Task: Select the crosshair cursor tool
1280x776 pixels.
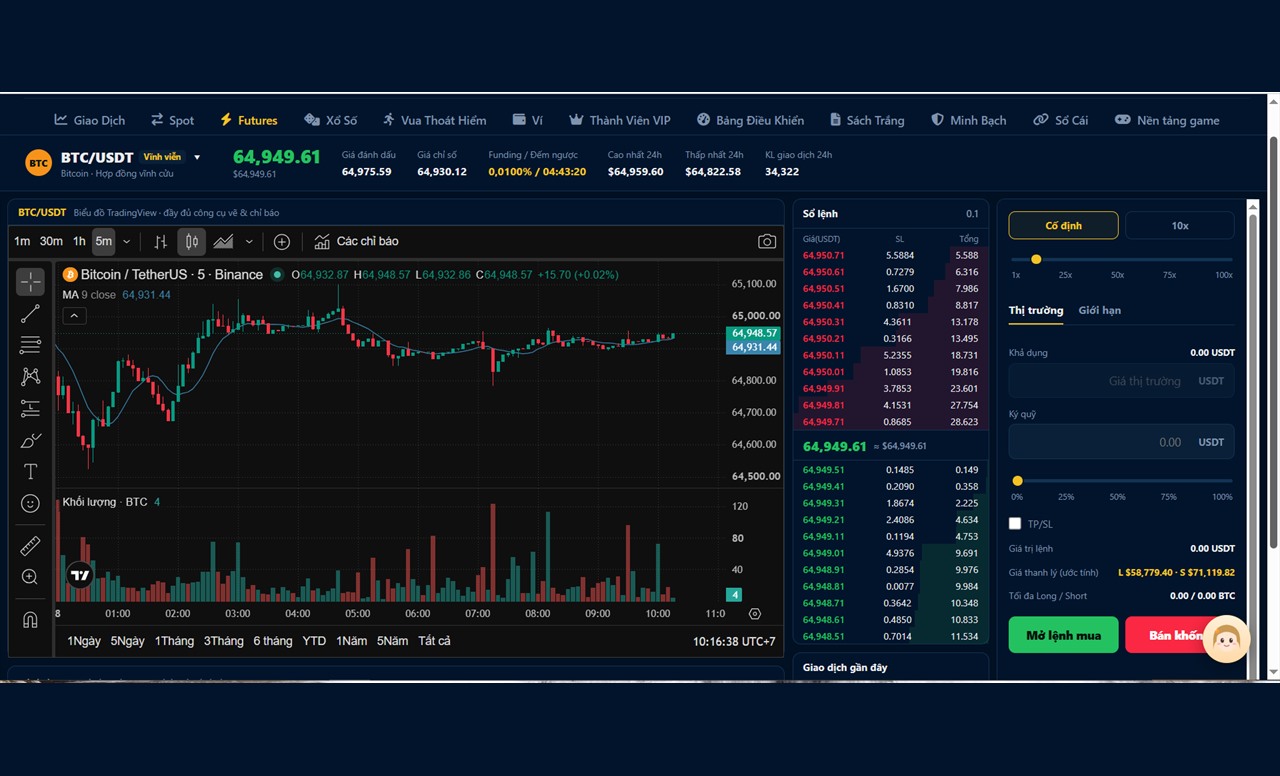Action: [30, 282]
